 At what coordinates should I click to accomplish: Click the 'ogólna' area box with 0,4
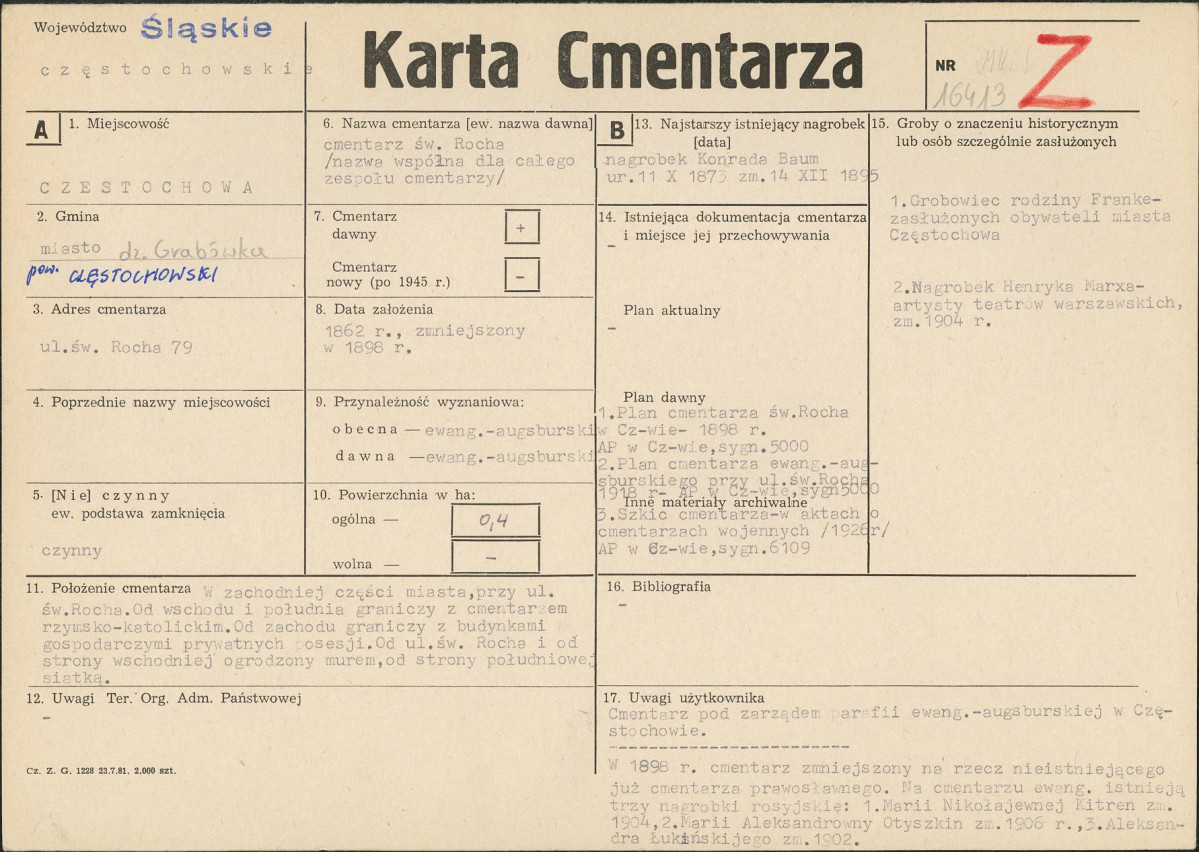(496, 522)
